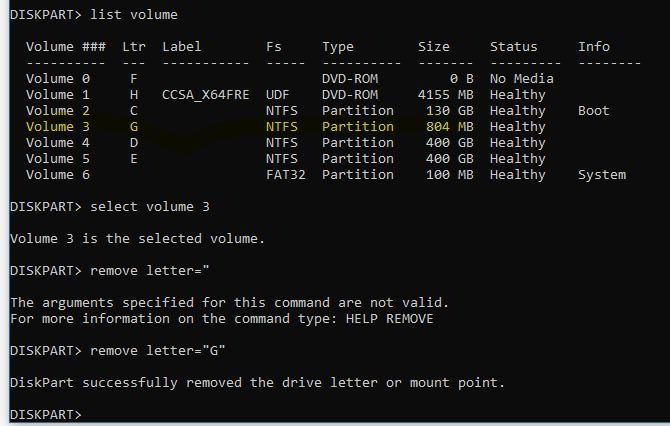Click the "System" info for Volume 6

(x=601, y=174)
